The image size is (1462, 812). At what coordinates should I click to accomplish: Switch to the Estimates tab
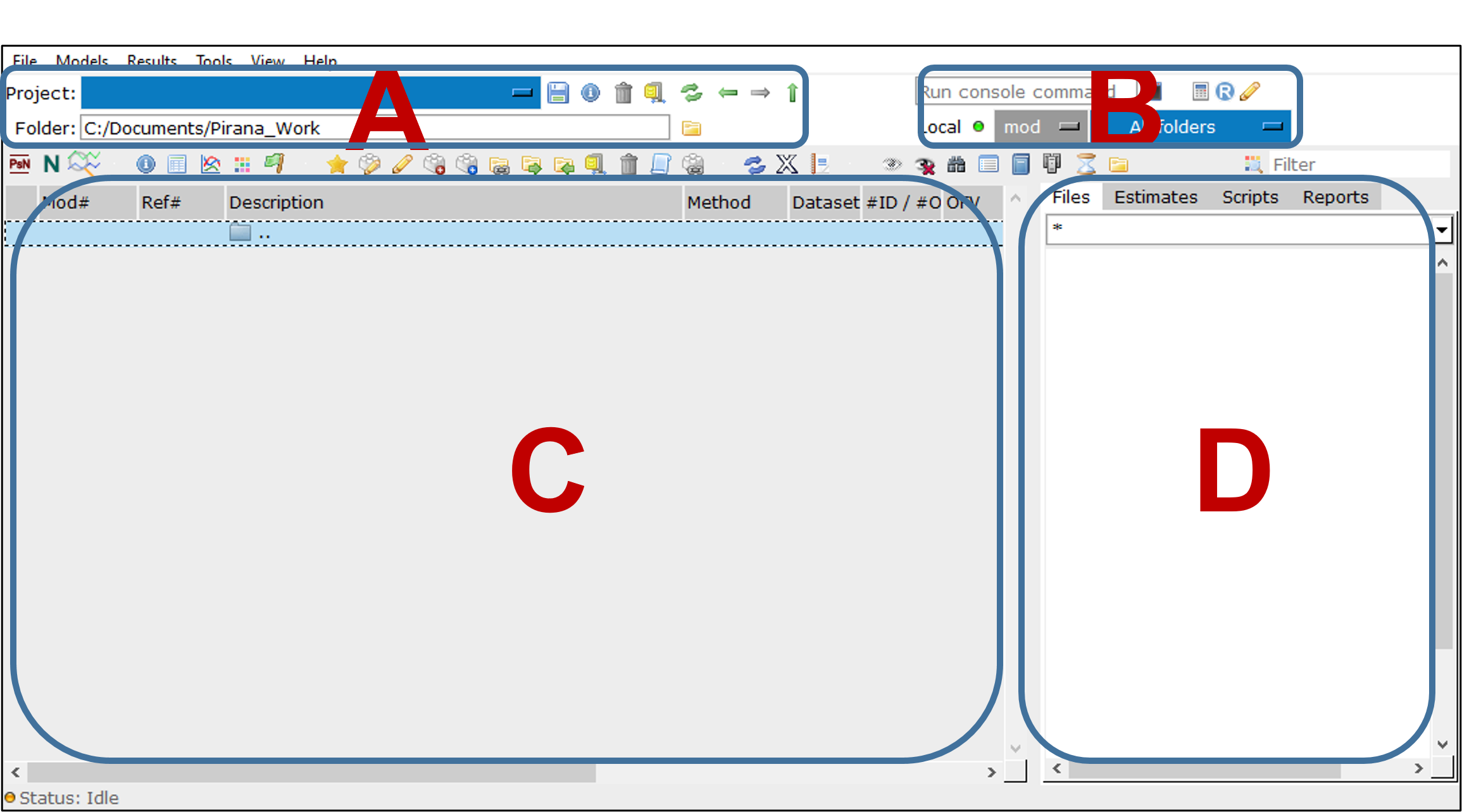1156,197
